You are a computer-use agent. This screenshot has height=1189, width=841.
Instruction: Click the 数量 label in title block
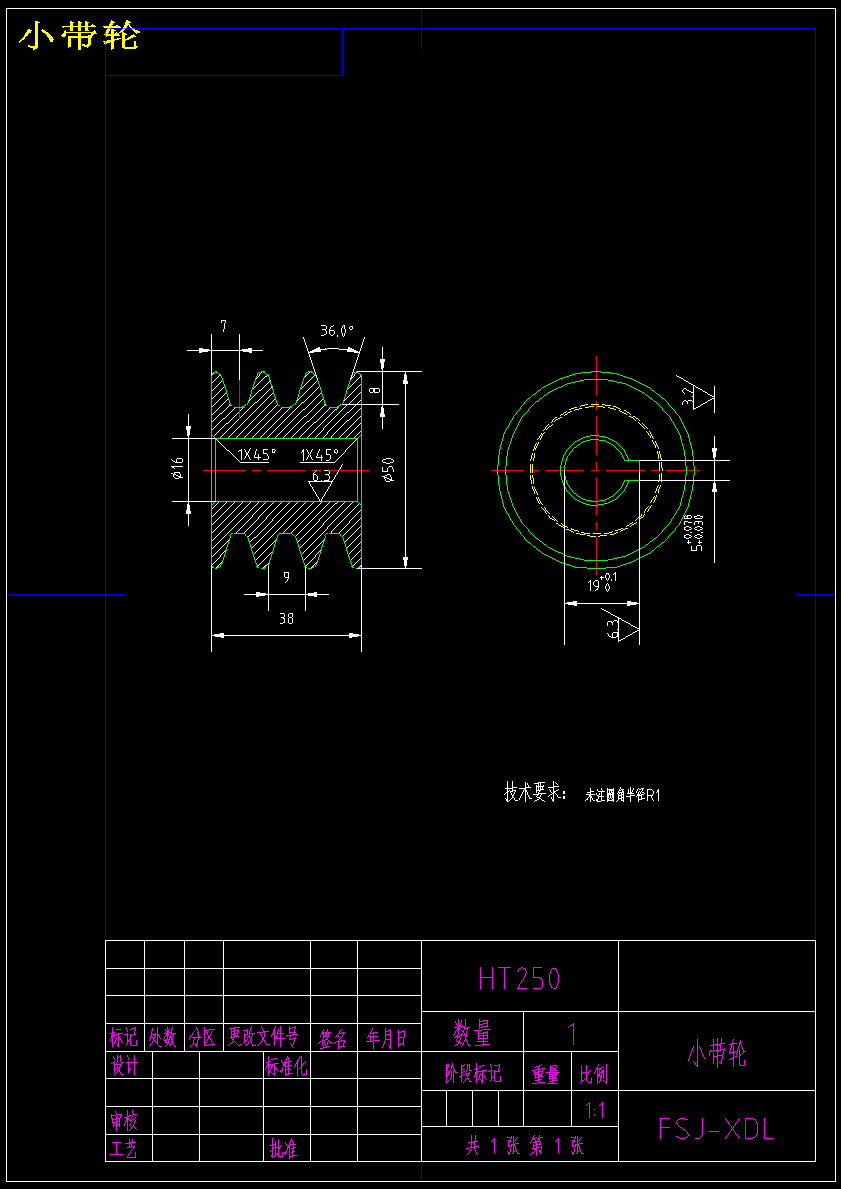[x=472, y=1032]
